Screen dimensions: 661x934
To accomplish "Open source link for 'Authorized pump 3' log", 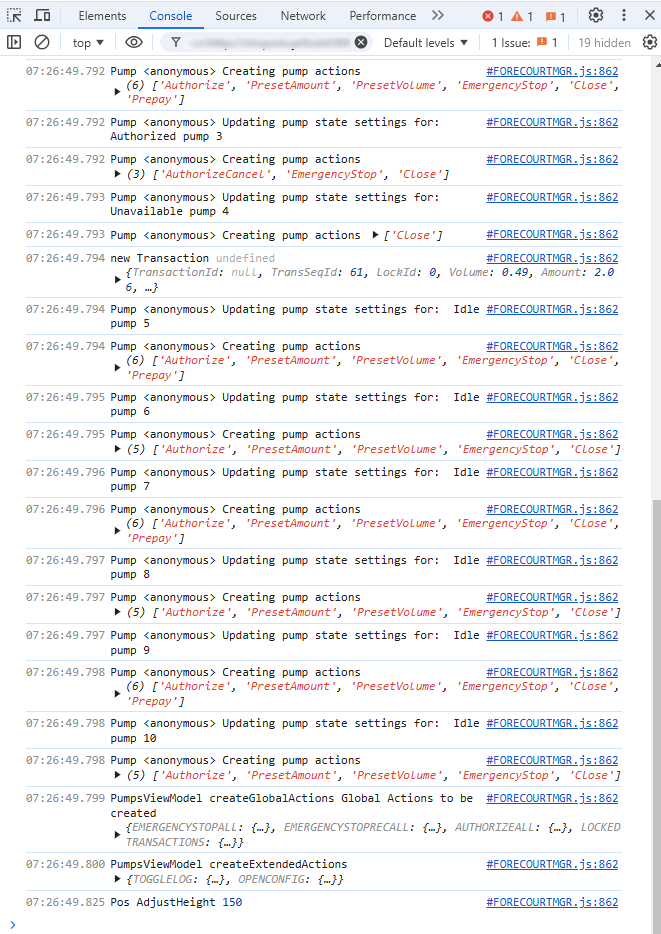I will tap(552, 122).
